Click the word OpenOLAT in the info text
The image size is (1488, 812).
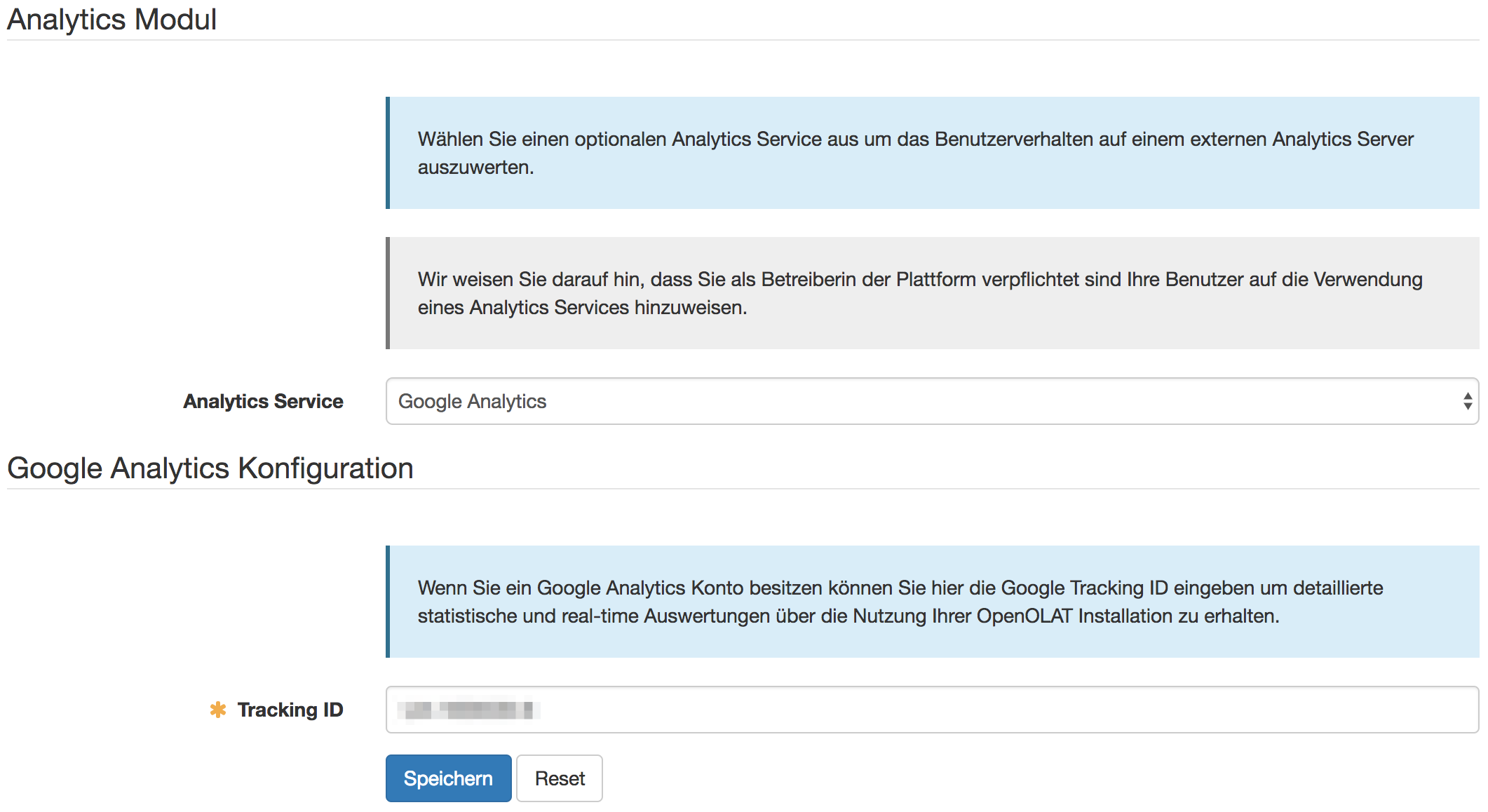click(x=1024, y=616)
